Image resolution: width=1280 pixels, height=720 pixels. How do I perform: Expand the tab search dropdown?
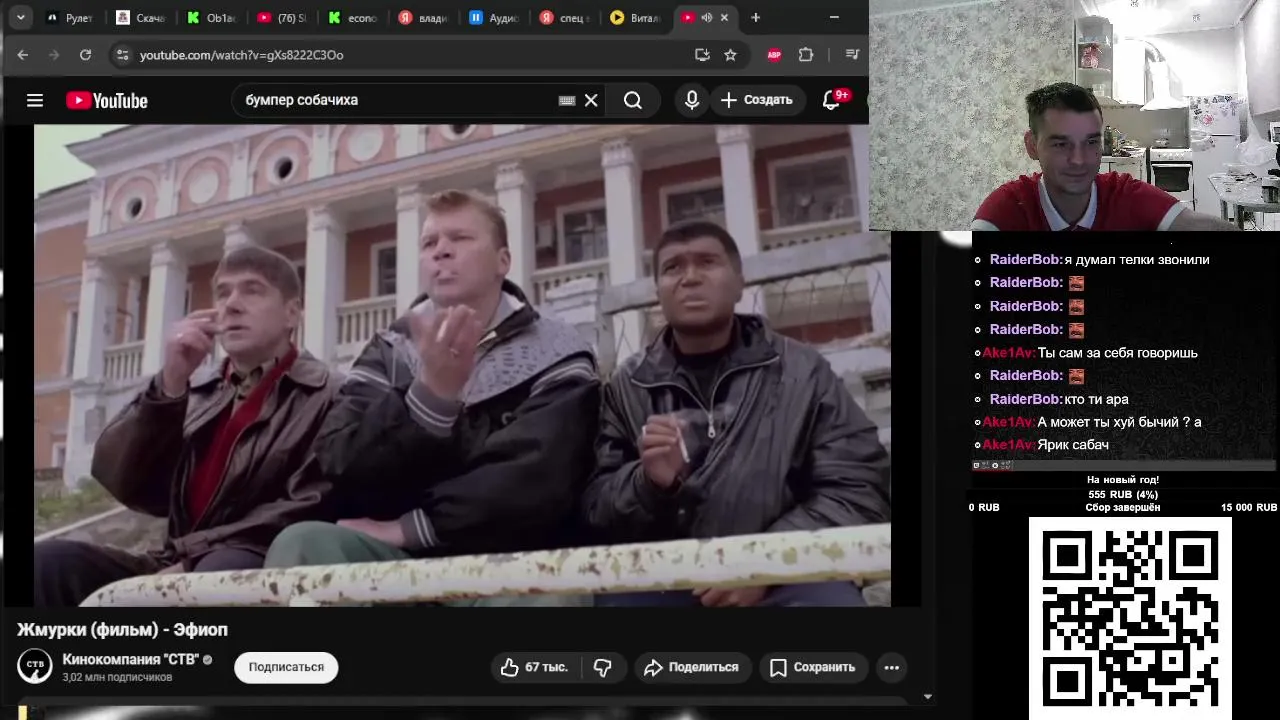point(20,18)
